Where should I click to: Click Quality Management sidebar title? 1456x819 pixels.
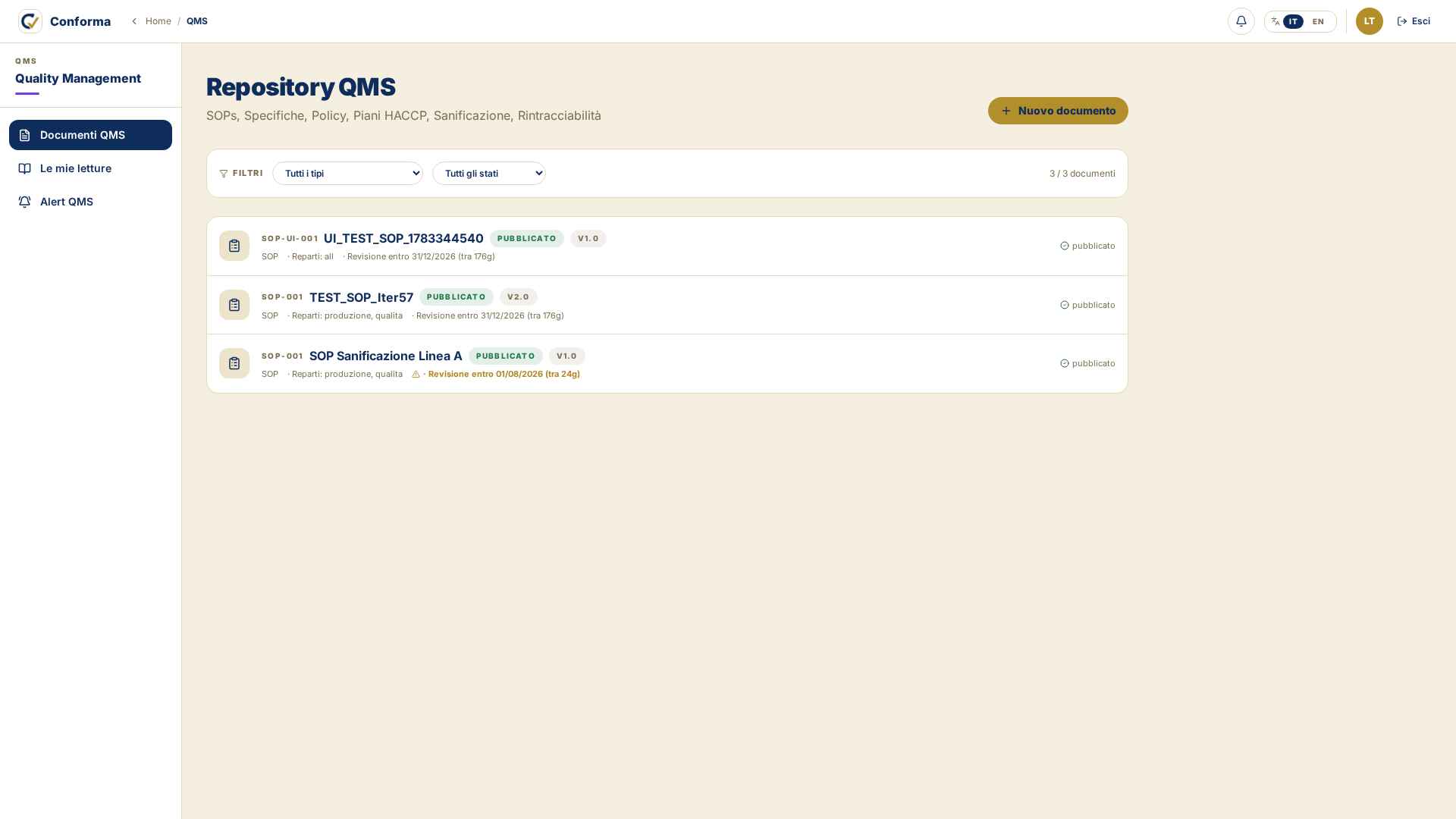[78, 78]
